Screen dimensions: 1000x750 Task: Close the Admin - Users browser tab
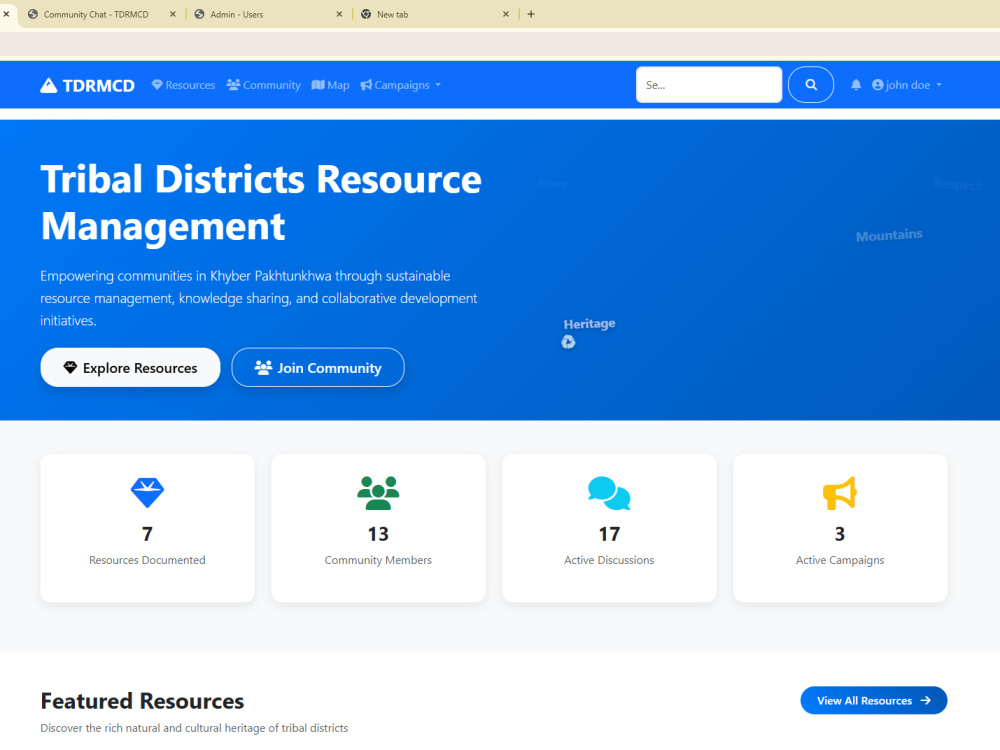339,14
